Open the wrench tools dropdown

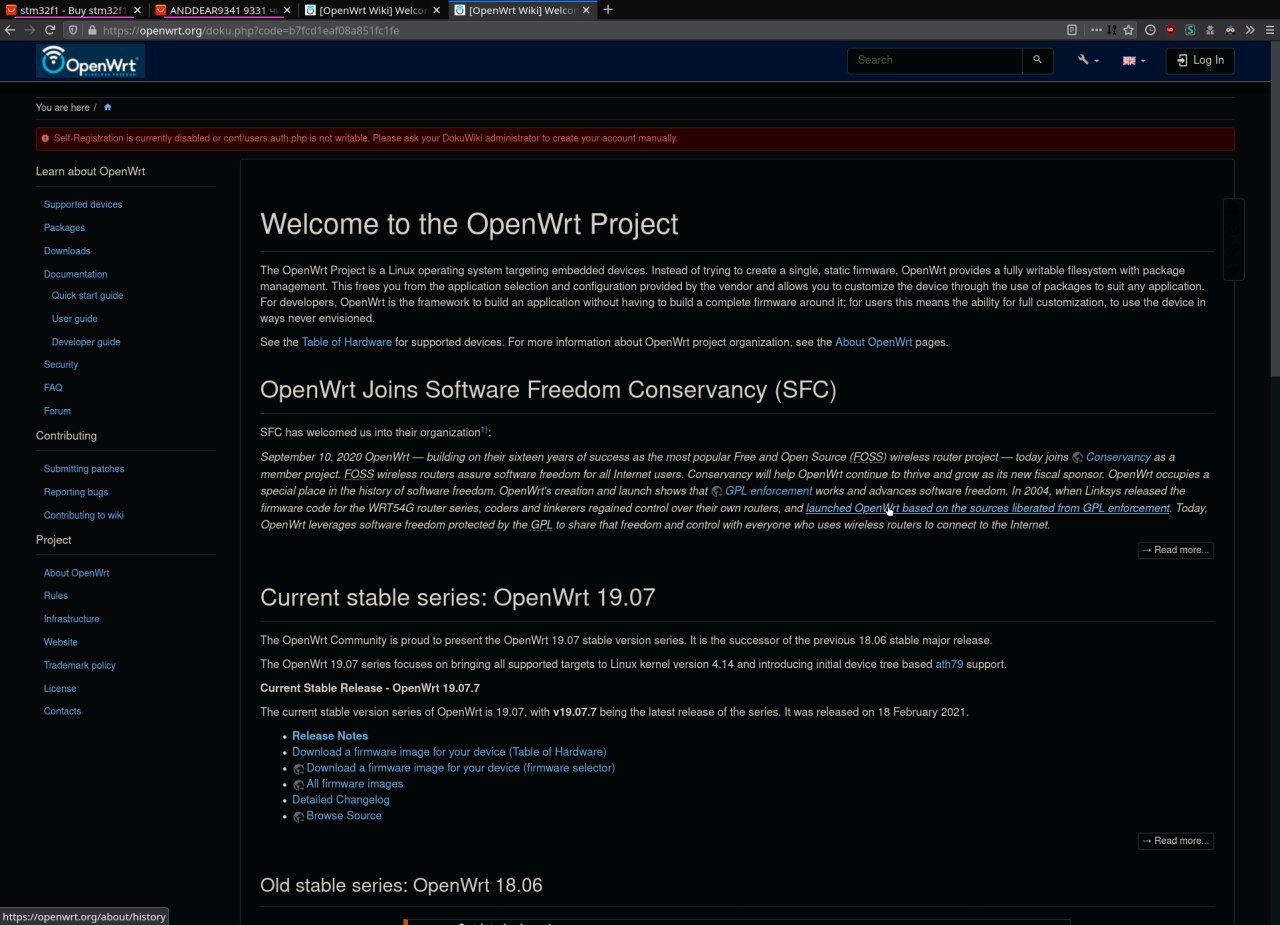pos(1088,60)
